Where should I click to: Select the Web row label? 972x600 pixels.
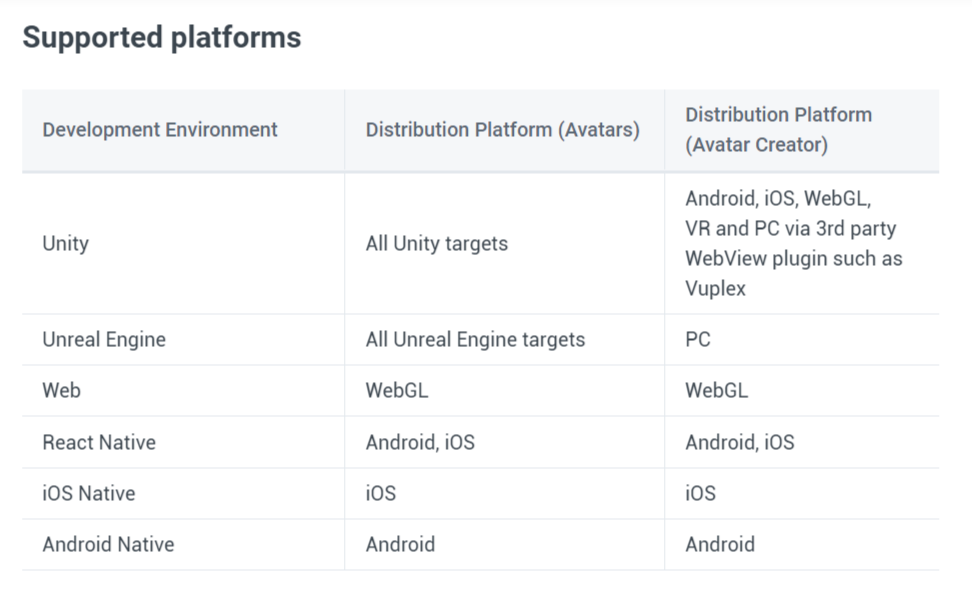click(61, 390)
